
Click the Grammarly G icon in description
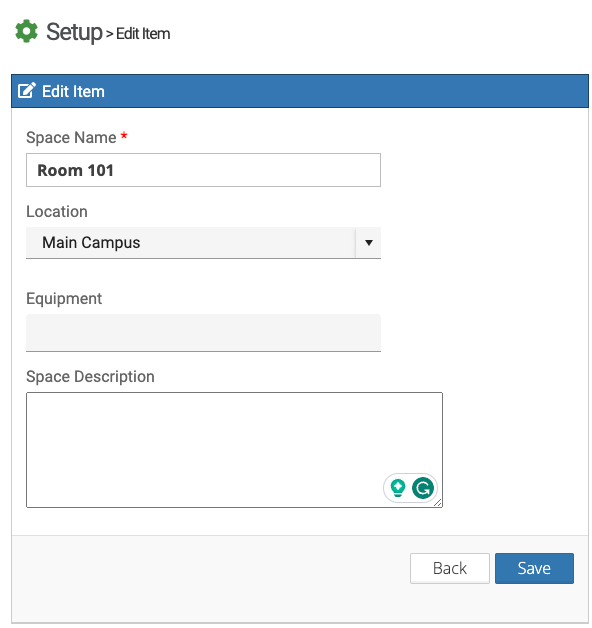click(x=423, y=488)
